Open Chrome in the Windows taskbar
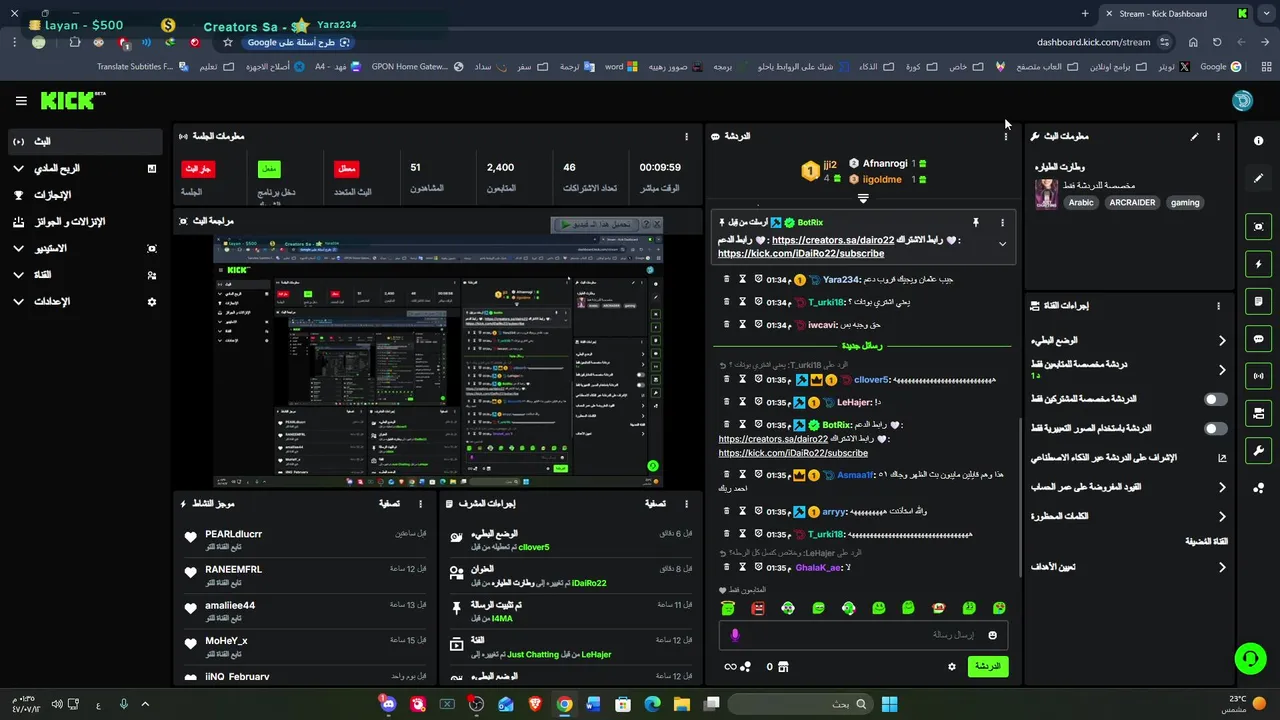 (564, 704)
